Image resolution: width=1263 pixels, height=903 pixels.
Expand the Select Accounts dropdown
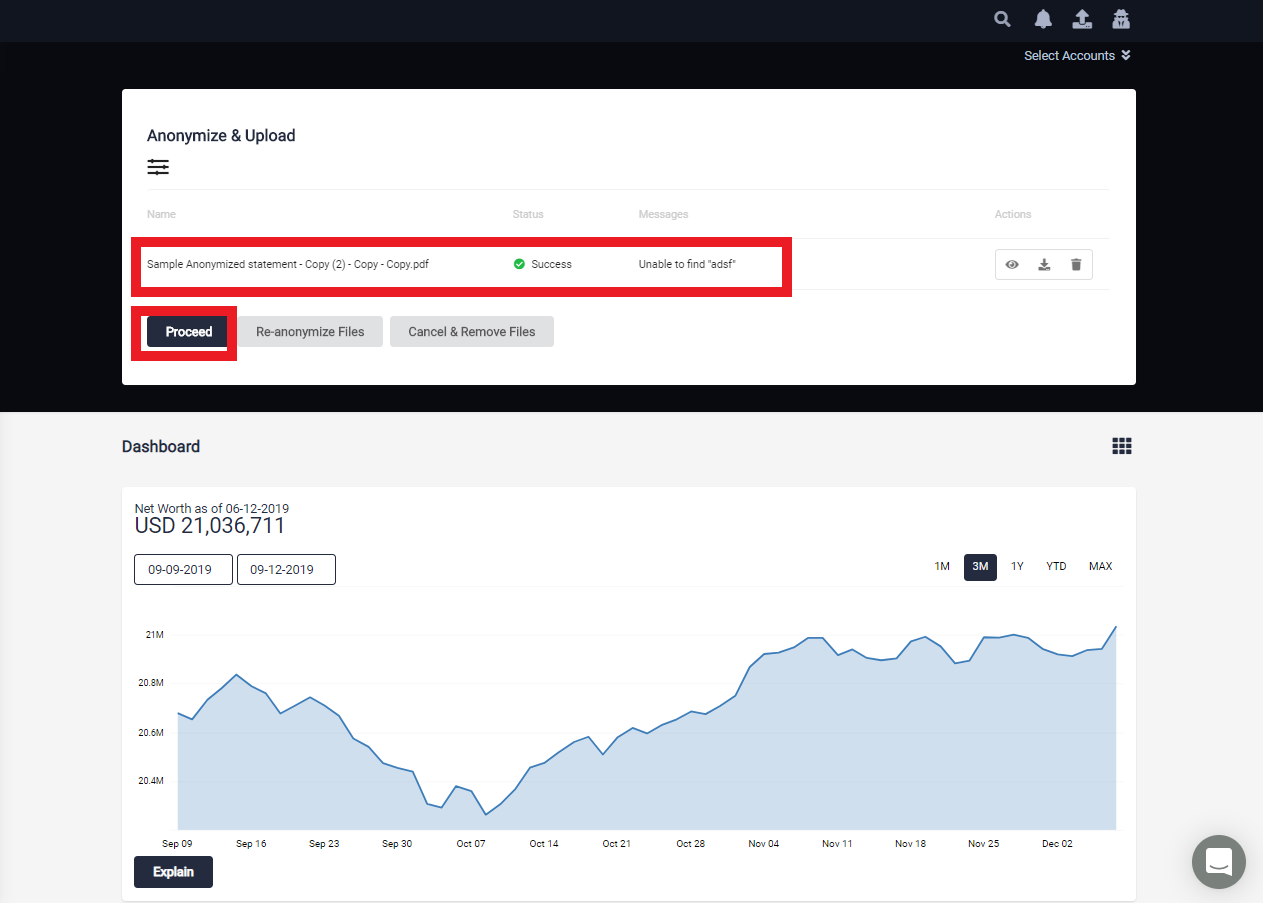1077,56
